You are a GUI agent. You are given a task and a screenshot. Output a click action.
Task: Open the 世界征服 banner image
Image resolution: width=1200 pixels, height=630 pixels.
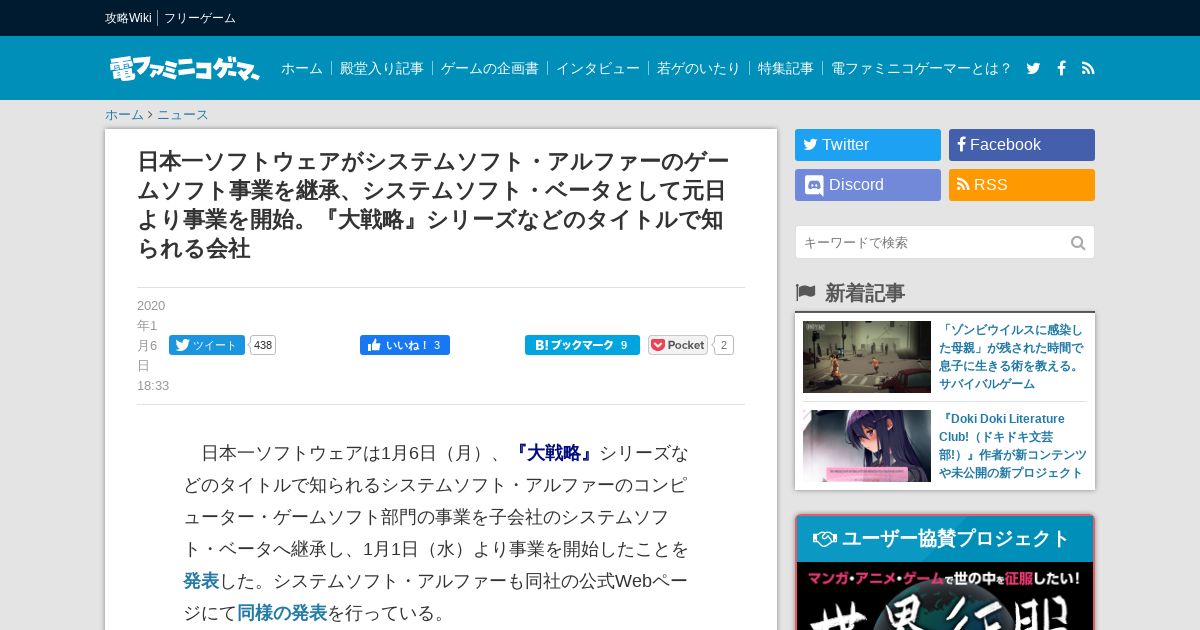click(945, 596)
